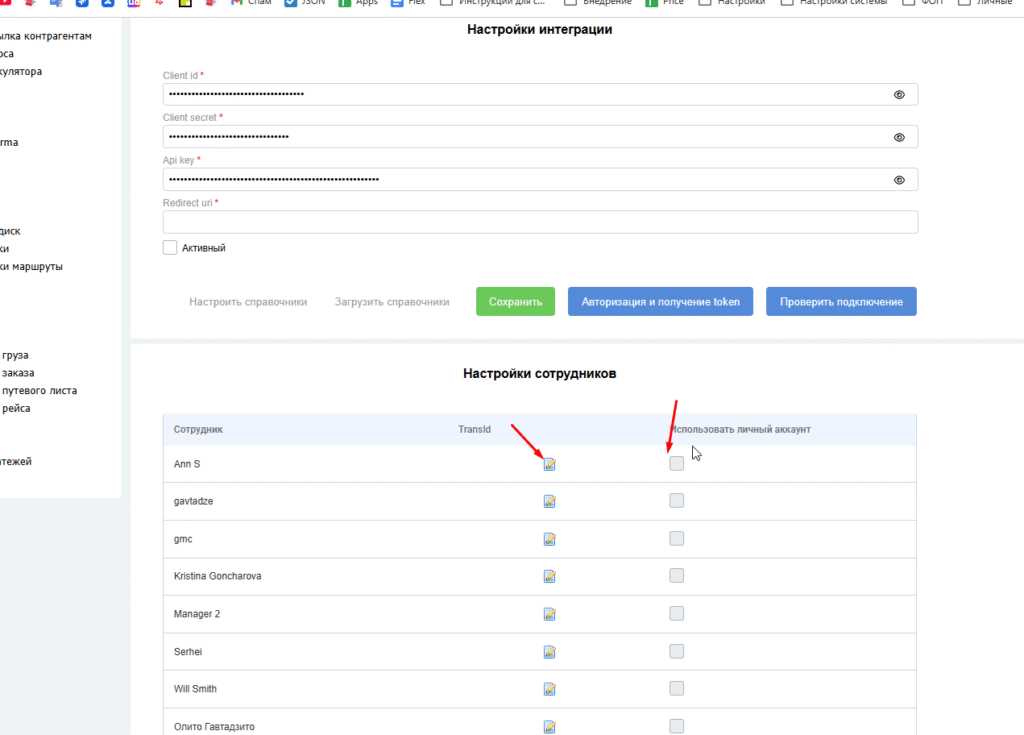The width and height of the screenshot is (1024, 735).
Task: Show the Client secret value
Action: click(x=899, y=137)
